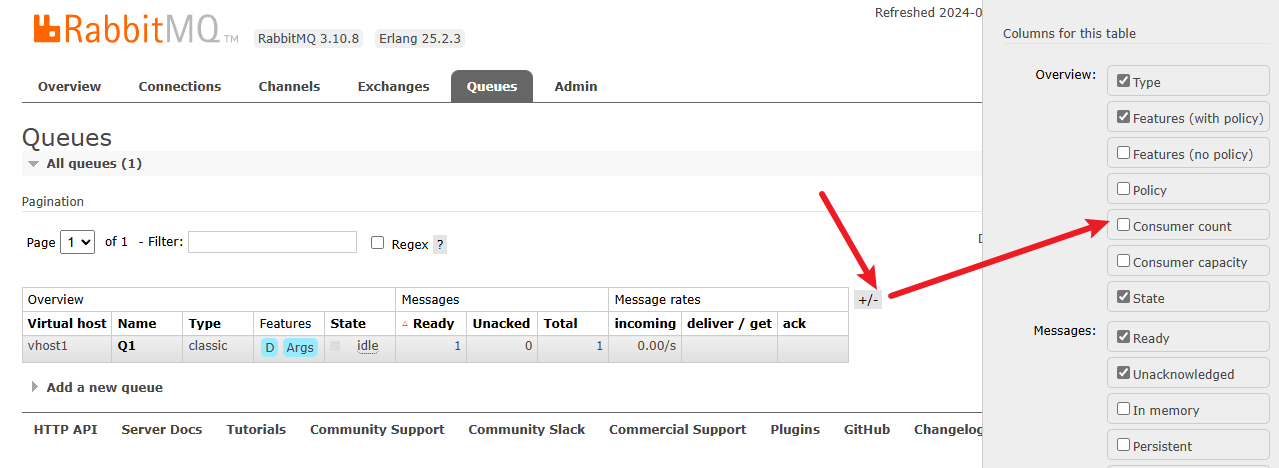Check the Regex filter checkbox
This screenshot has width=1279, height=468.
coord(377,243)
